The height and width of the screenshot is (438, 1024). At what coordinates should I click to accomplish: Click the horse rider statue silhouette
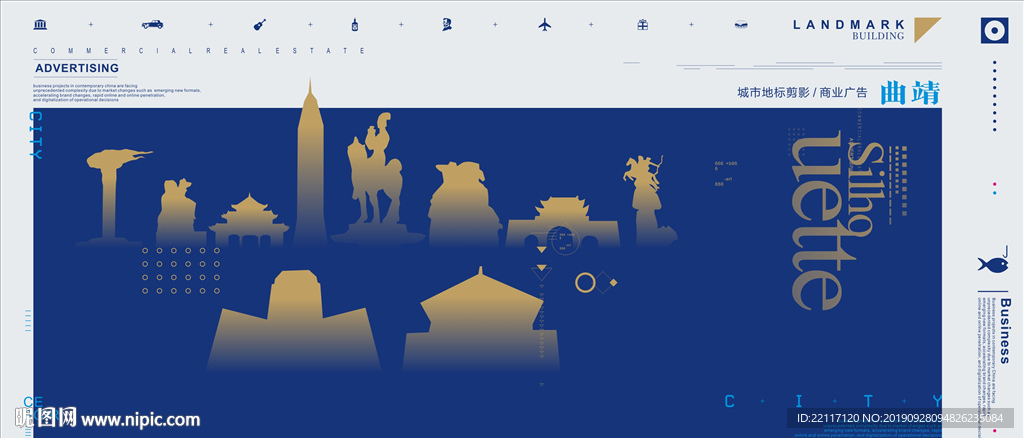click(x=377, y=178)
